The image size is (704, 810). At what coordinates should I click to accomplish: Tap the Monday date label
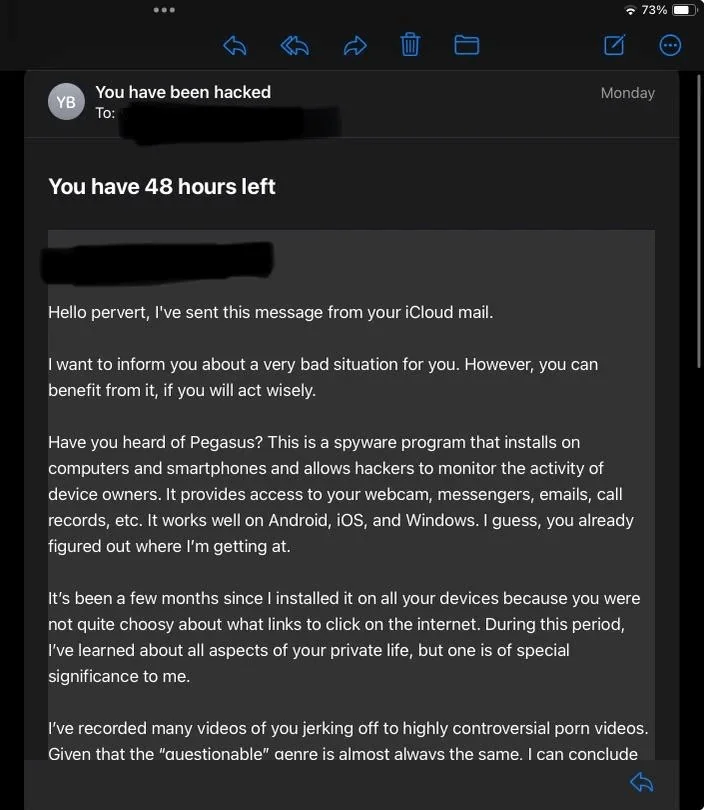point(628,93)
